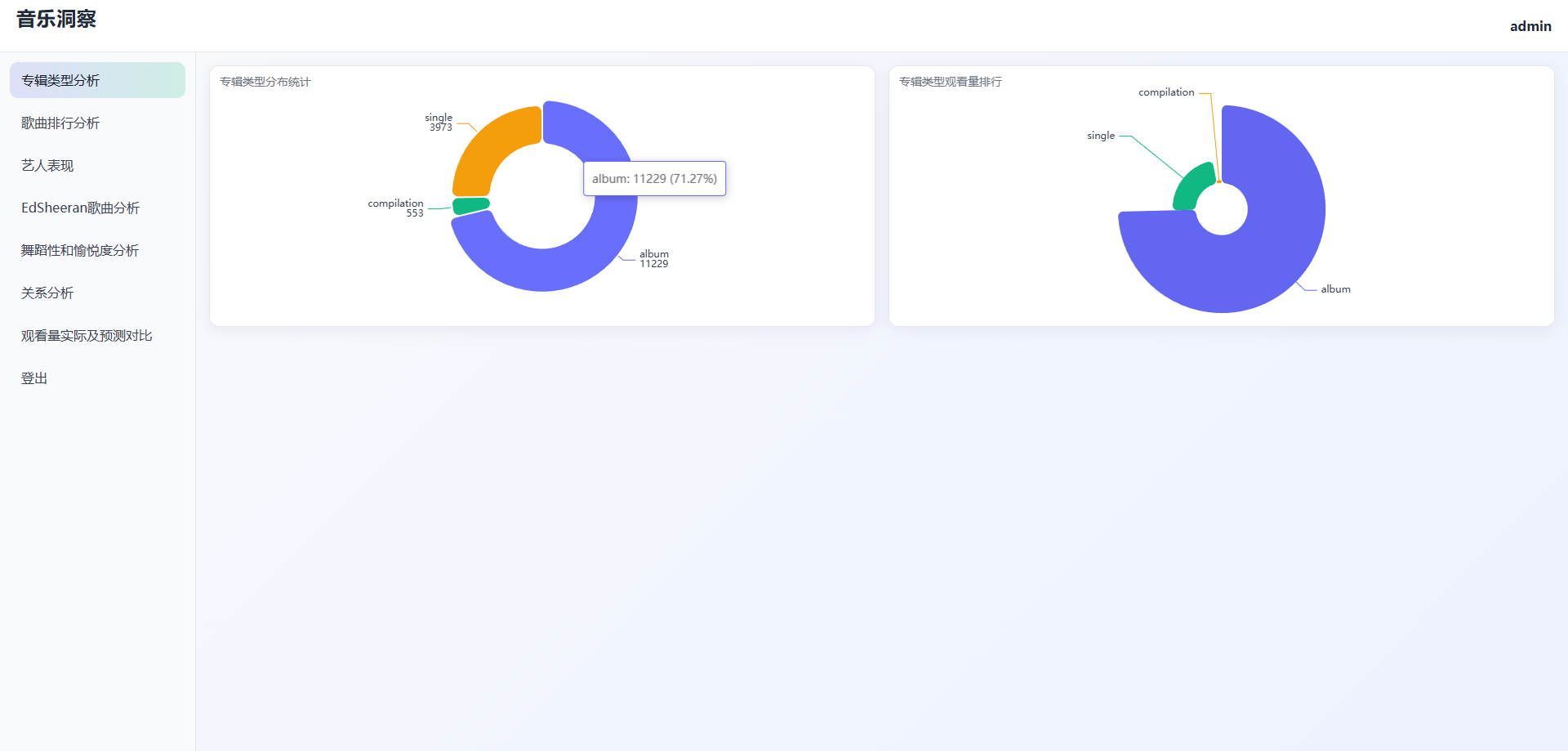Image resolution: width=1568 pixels, height=751 pixels.
Task: Navigate to 舞蹈性和愉悦度分析
Action: pos(80,250)
